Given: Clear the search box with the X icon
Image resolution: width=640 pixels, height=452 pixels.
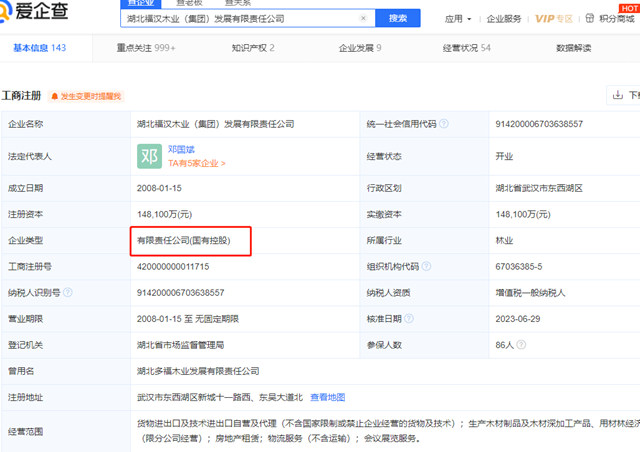Looking at the screenshot, I should coord(363,18).
